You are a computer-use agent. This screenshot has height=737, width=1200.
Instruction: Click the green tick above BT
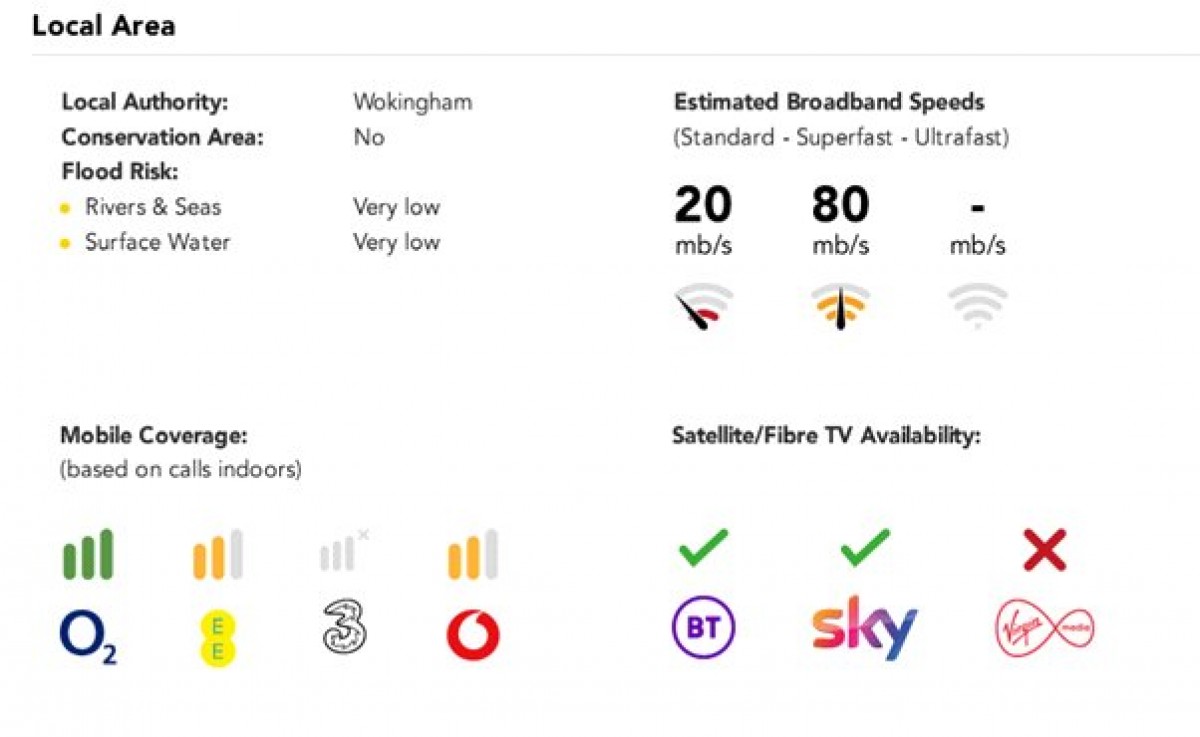tap(703, 548)
